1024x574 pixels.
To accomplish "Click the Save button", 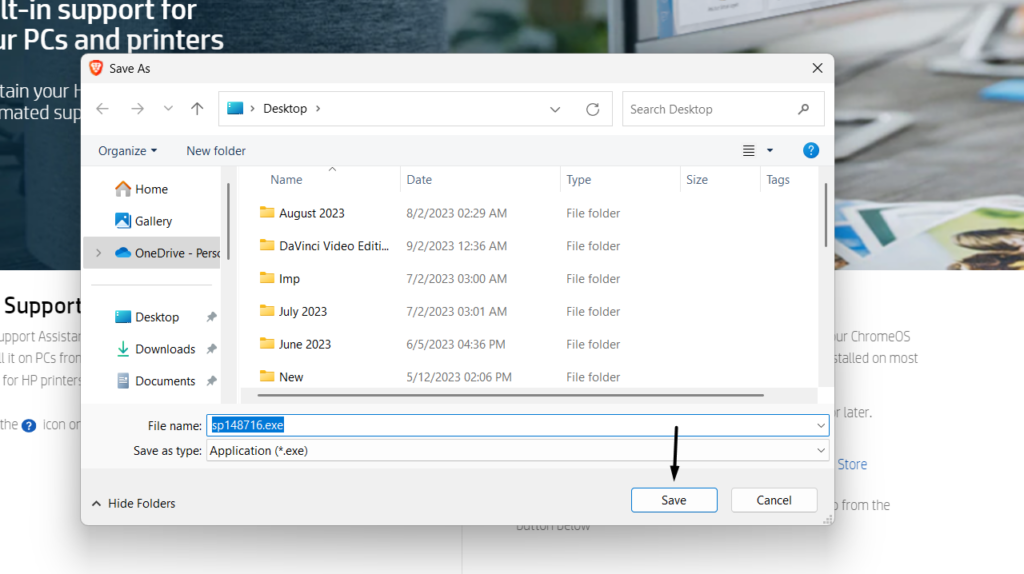I will (674, 500).
